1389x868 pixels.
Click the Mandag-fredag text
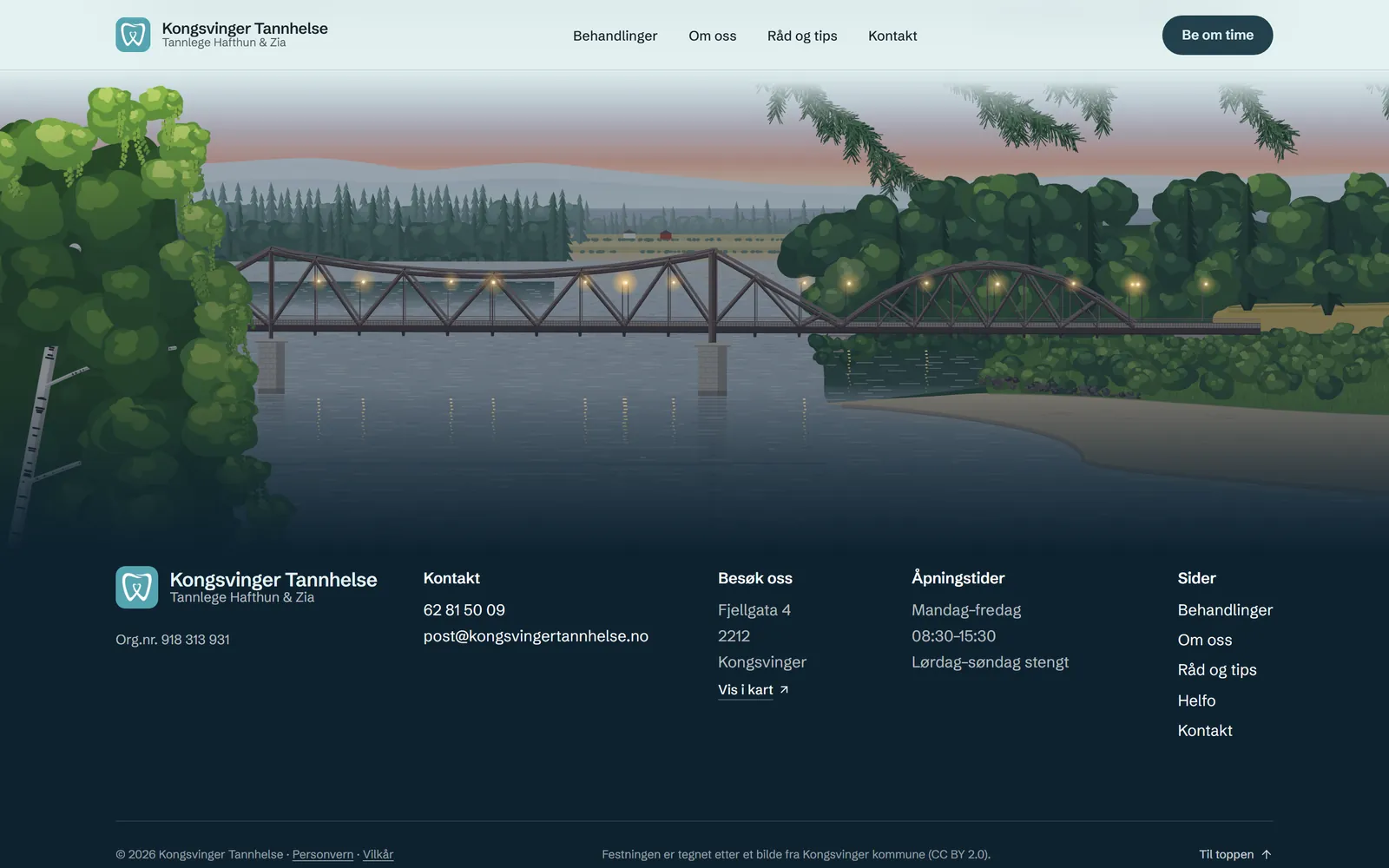pyautogui.click(x=966, y=610)
